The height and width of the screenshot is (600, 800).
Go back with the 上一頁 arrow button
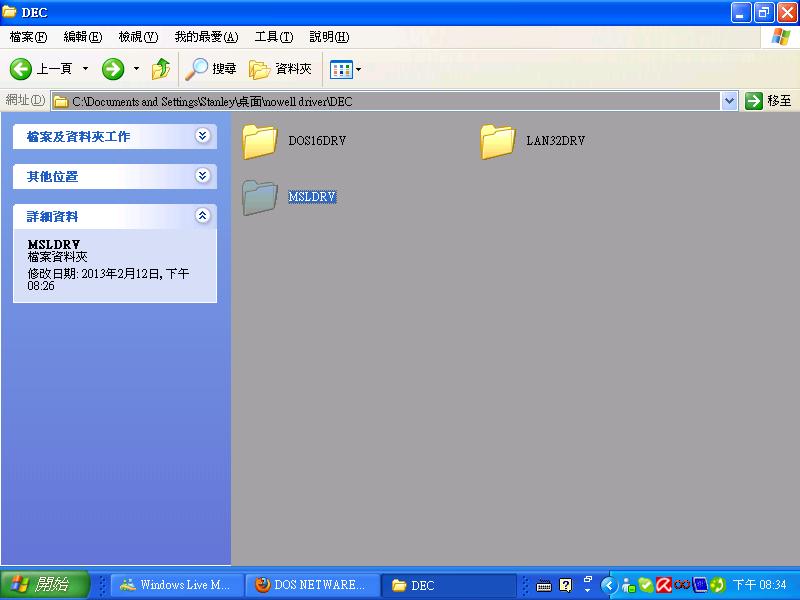pos(41,69)
